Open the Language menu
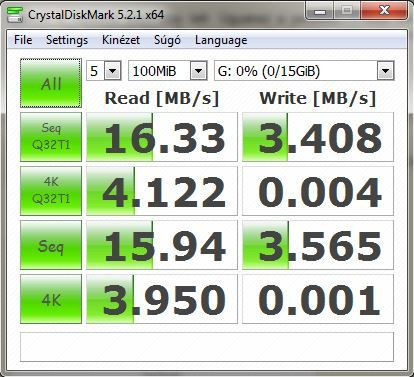Viewport: 414px width, 377px height. pyautogui.click(x=221, y=40)
